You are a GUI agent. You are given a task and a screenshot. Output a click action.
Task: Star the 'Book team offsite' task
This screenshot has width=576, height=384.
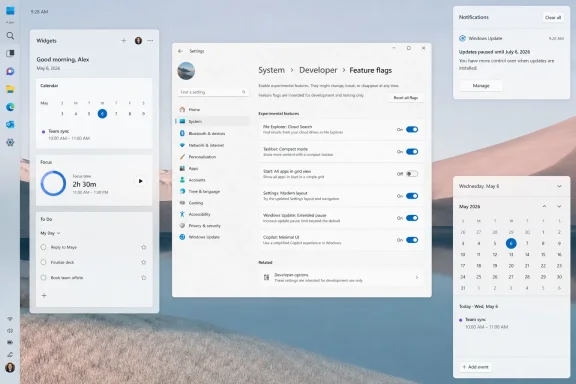click(144, 278)
